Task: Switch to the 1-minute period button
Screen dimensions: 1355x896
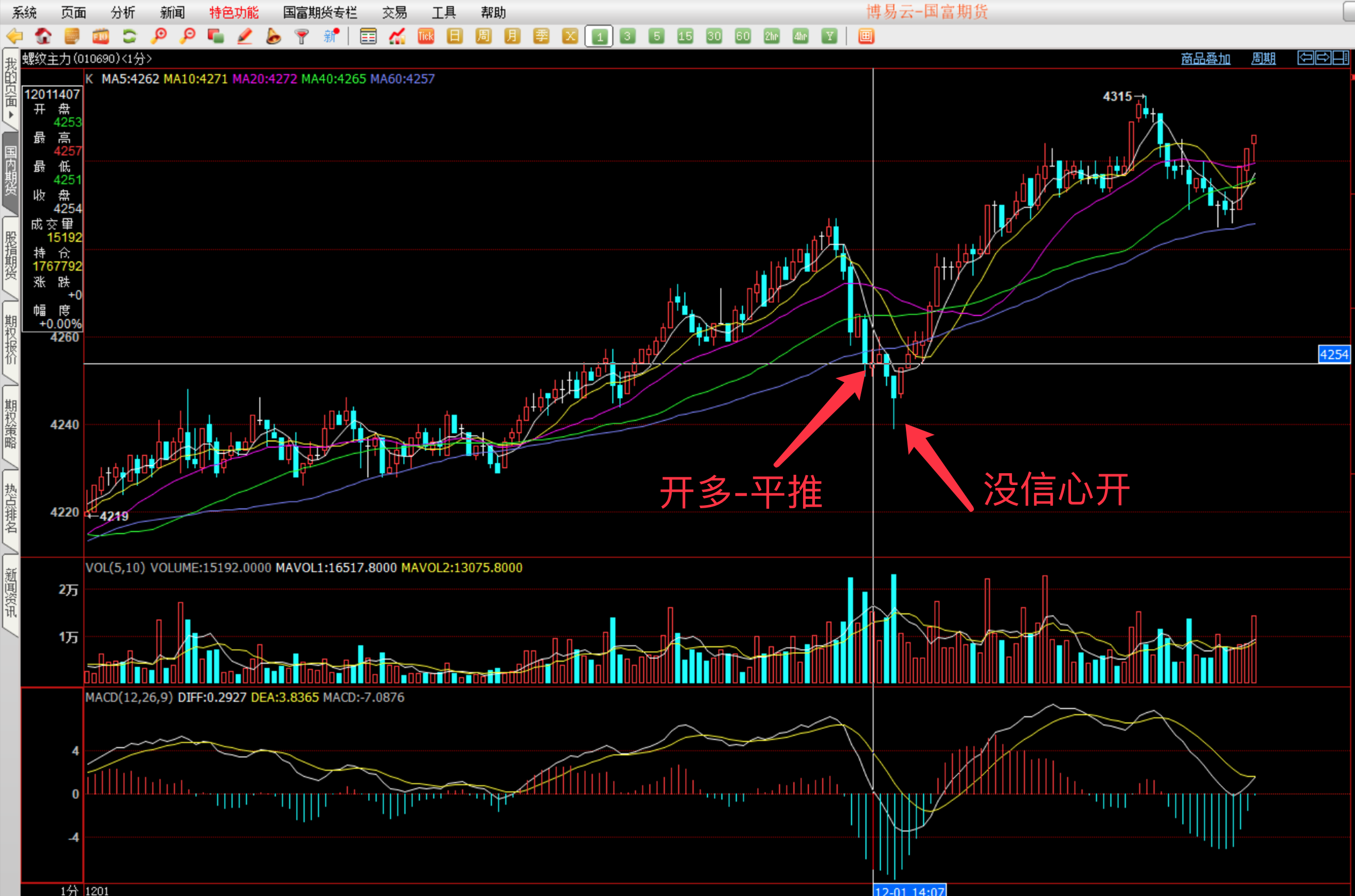Action: click(599, 37)
